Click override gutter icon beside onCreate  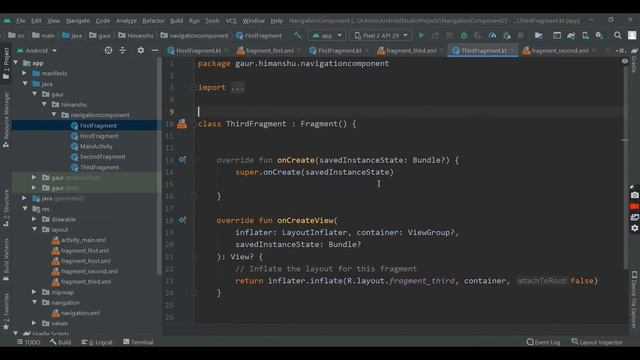tap(182, 160)
